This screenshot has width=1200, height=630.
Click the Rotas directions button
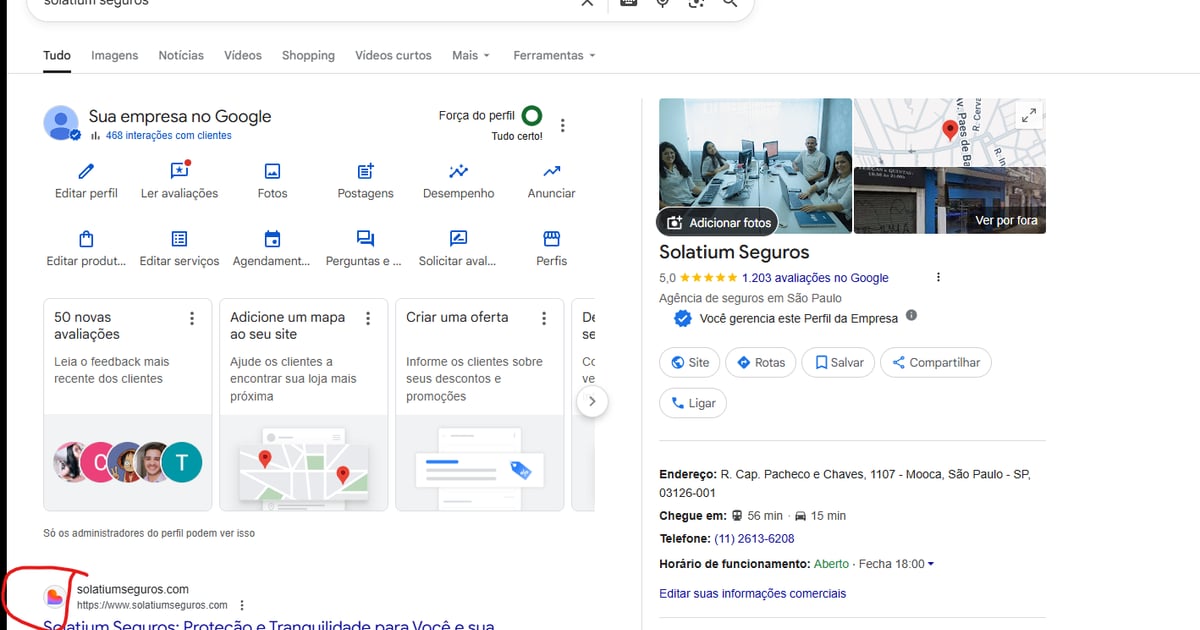(761, 362)
